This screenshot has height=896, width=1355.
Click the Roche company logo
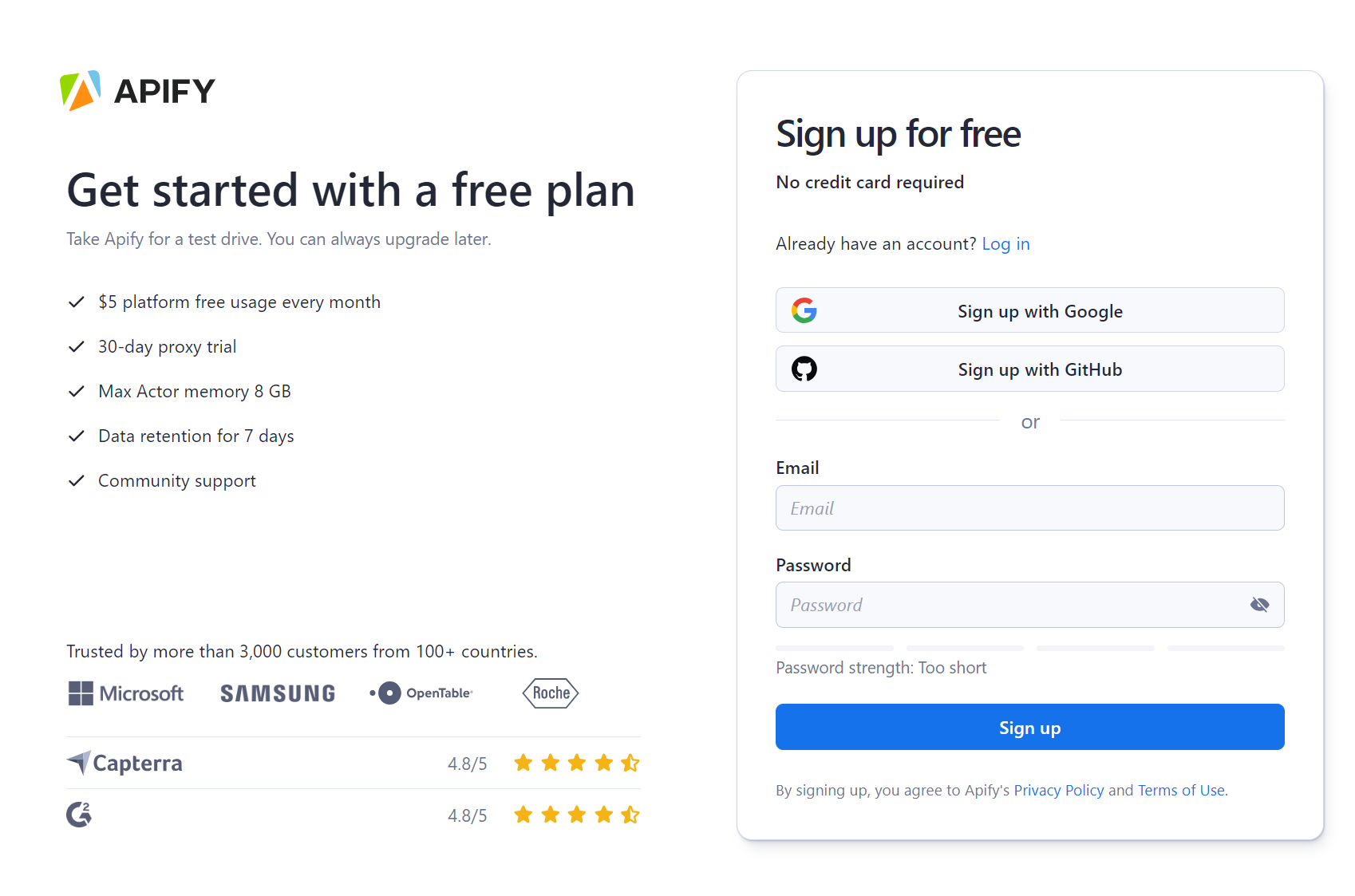tap(549, 693)
